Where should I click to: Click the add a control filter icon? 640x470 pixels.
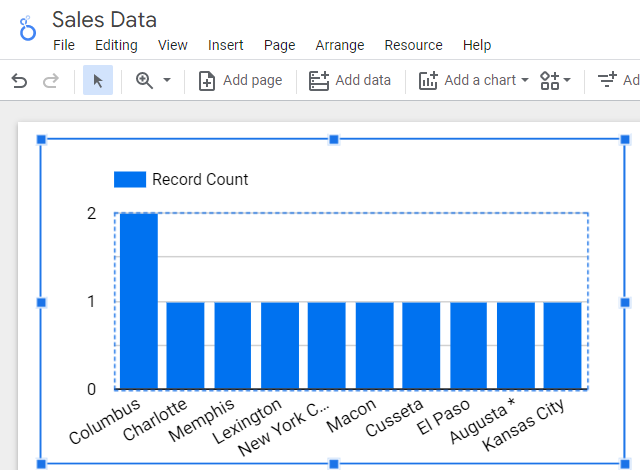pos(607,80)
